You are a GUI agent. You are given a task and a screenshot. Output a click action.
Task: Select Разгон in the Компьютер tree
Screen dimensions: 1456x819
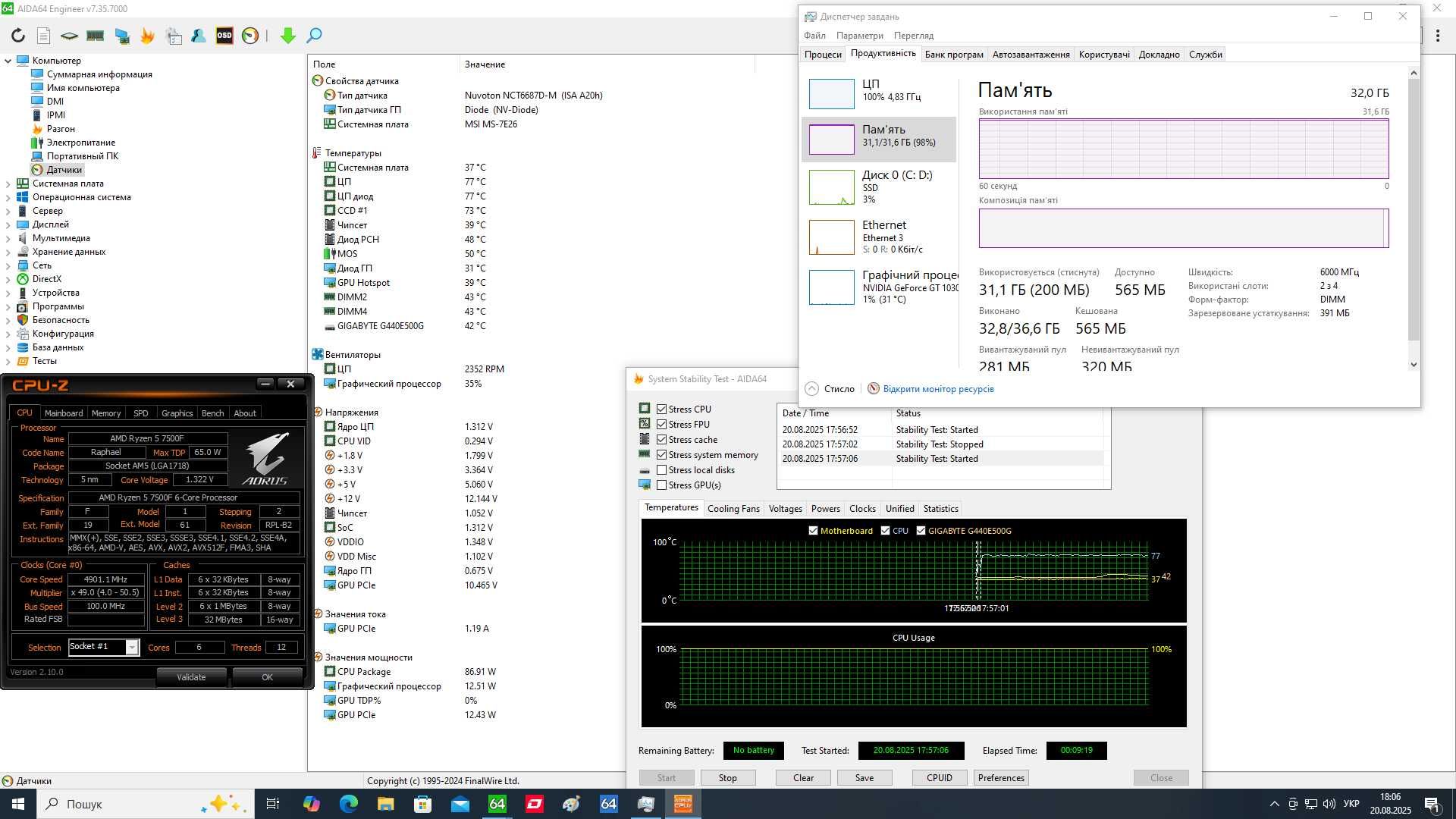click(x=61, y=129)
